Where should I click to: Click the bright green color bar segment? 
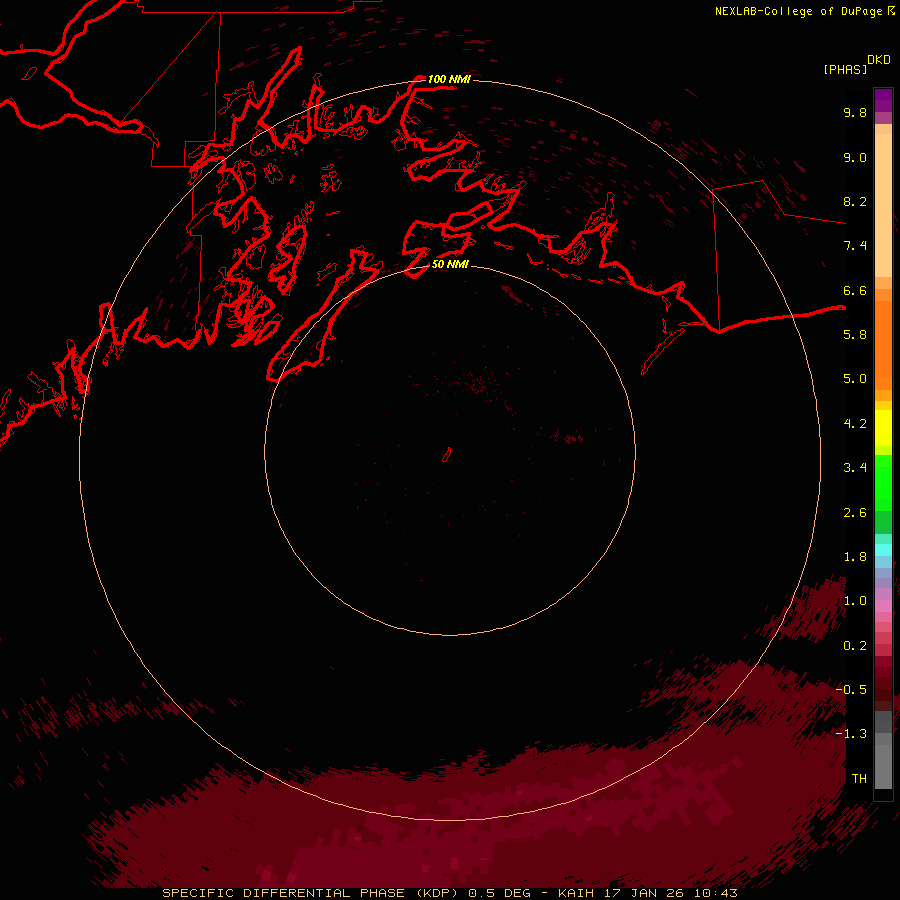(883, 482)
